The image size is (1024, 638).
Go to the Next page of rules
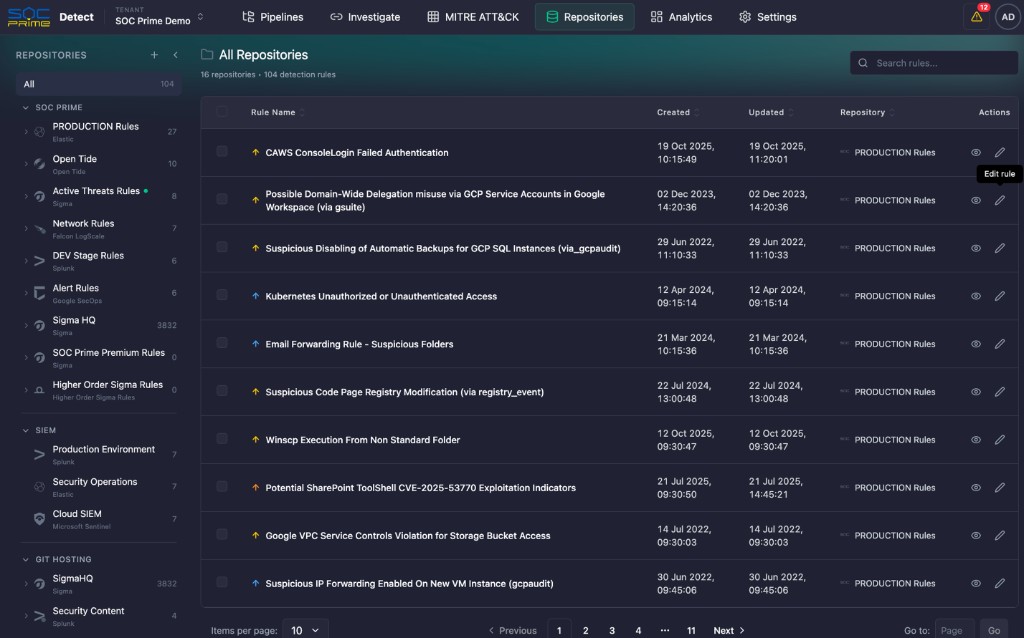(x=729, y=630)
